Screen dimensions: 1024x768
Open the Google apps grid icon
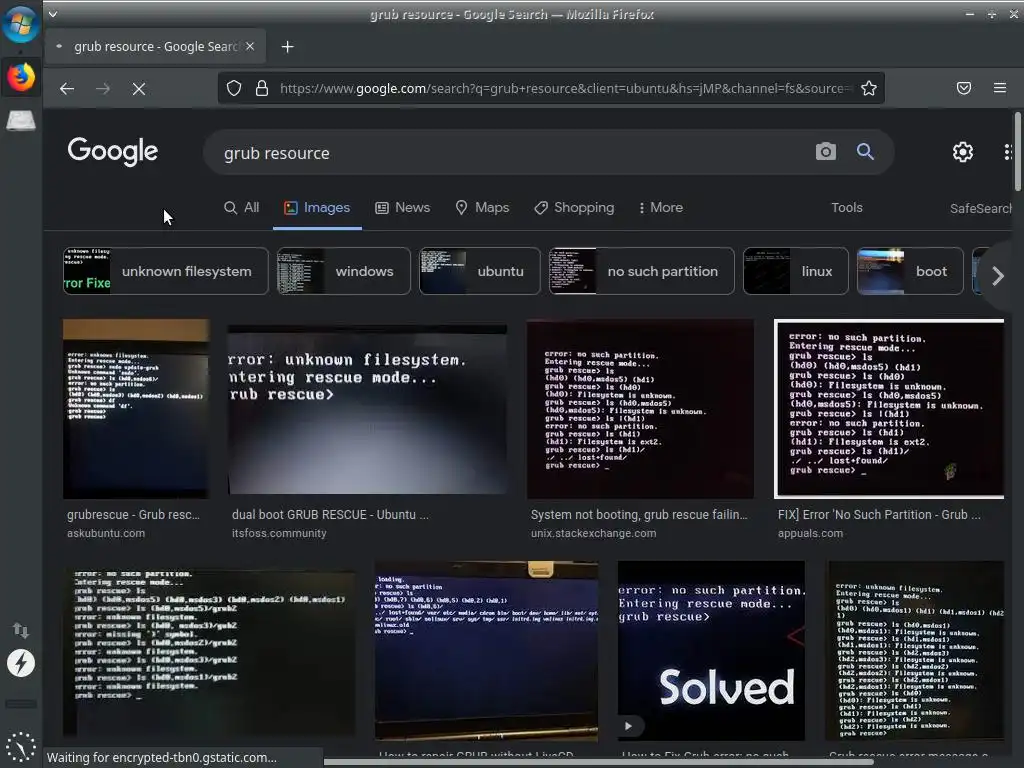pyautogui.click(x=1008, y=152)
